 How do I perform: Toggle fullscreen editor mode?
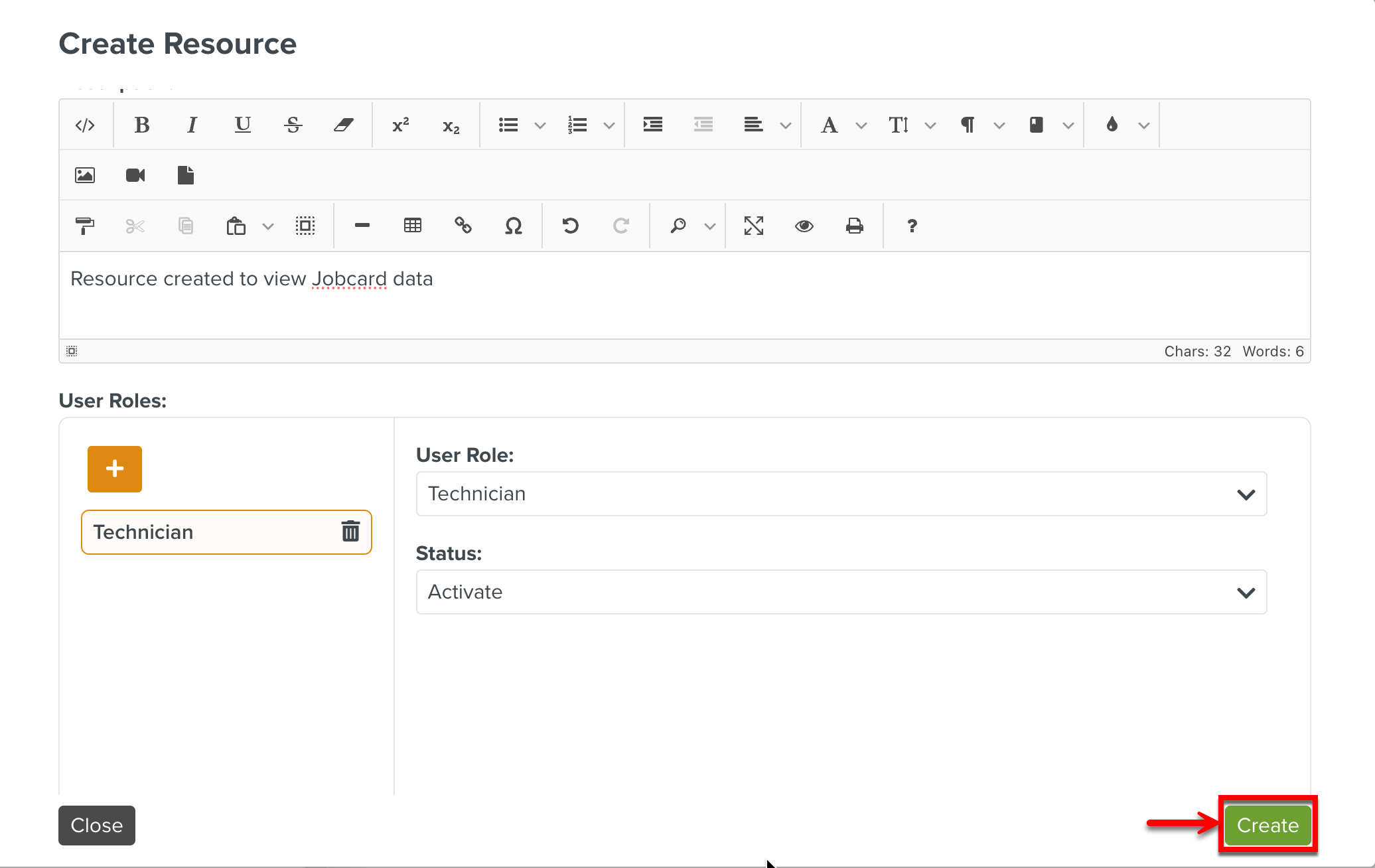[x=754, y=226]
